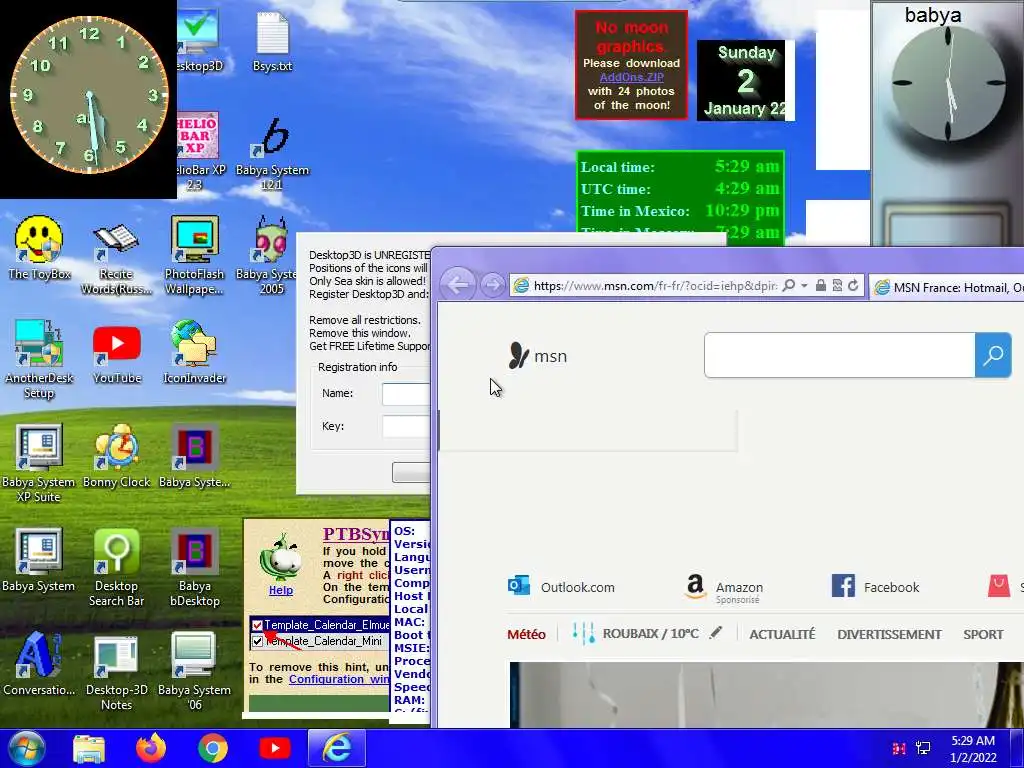The image size is (1024, 768).
Task: Open the Configuration window link
Action: click(339, 679)
